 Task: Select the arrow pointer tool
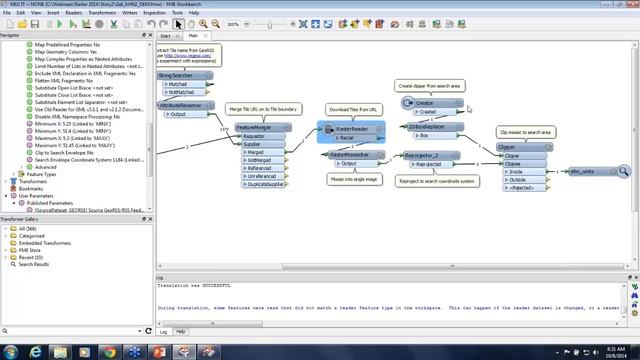tap(178, 24)
